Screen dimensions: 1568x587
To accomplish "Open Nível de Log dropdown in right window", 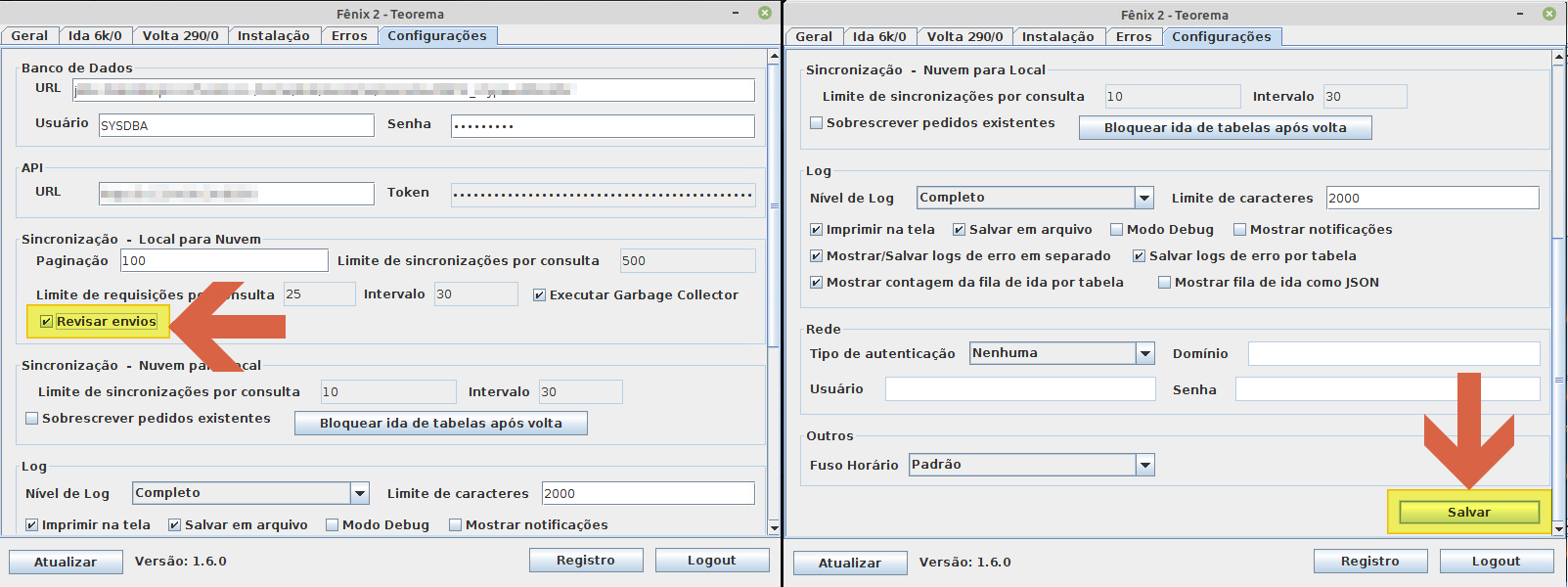I will pyautogui.click(x=1036, y=198).
